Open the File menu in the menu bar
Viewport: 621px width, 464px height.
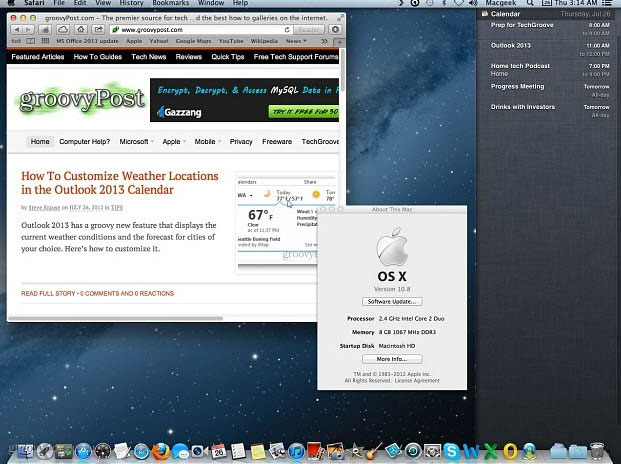click(x=59, y=3)
